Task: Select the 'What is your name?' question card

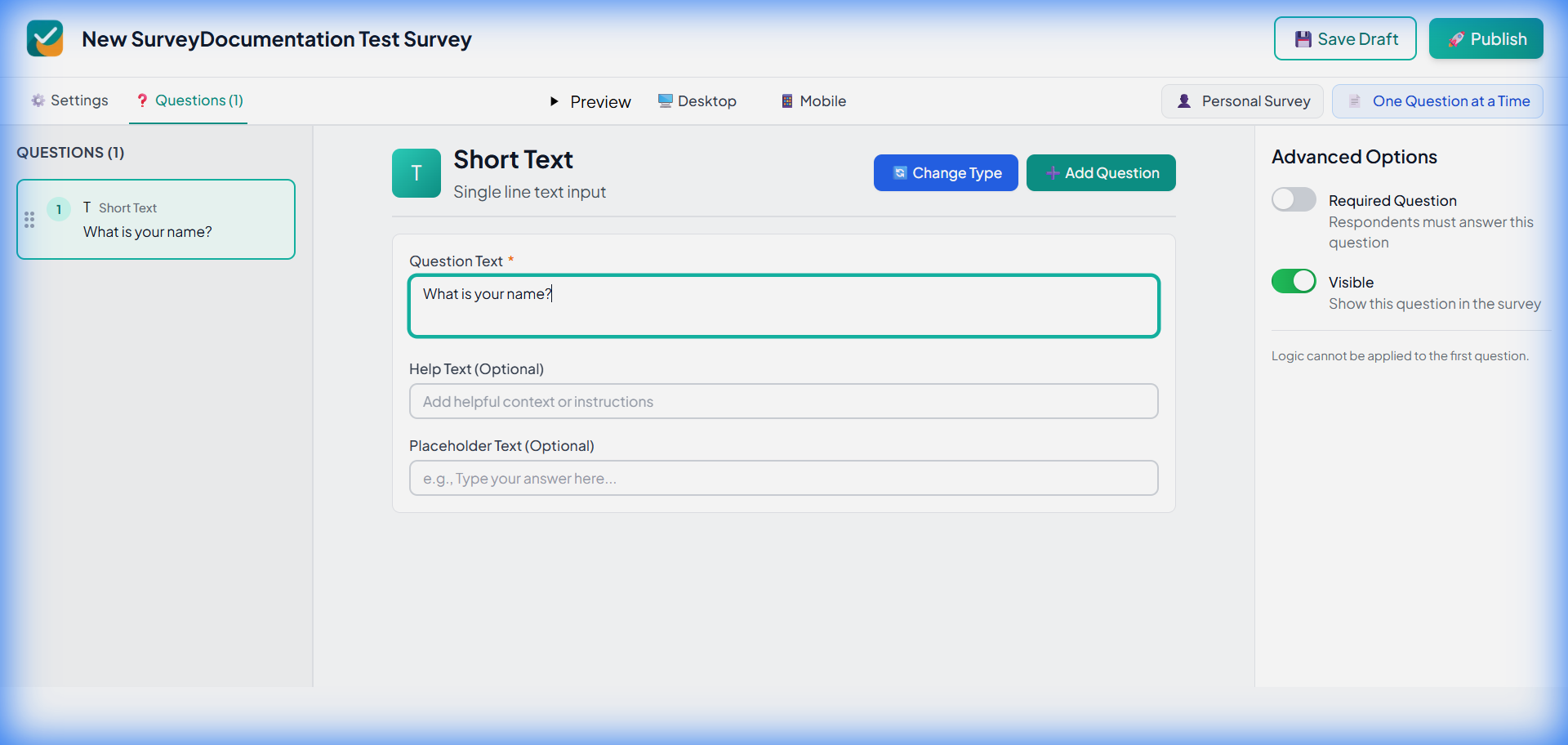Action: pos(155,219)
